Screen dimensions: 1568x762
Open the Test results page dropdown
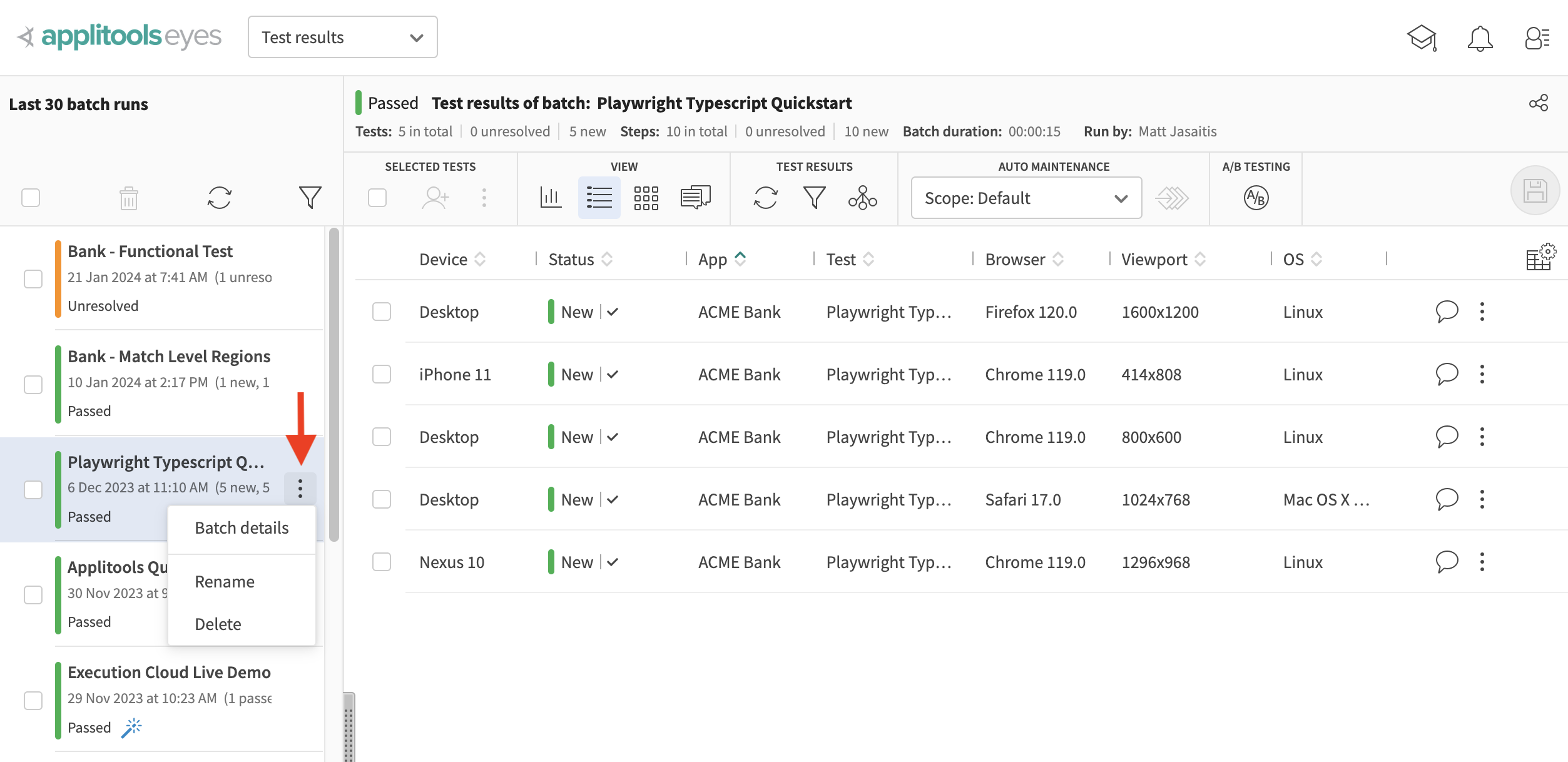click(342, 38)
